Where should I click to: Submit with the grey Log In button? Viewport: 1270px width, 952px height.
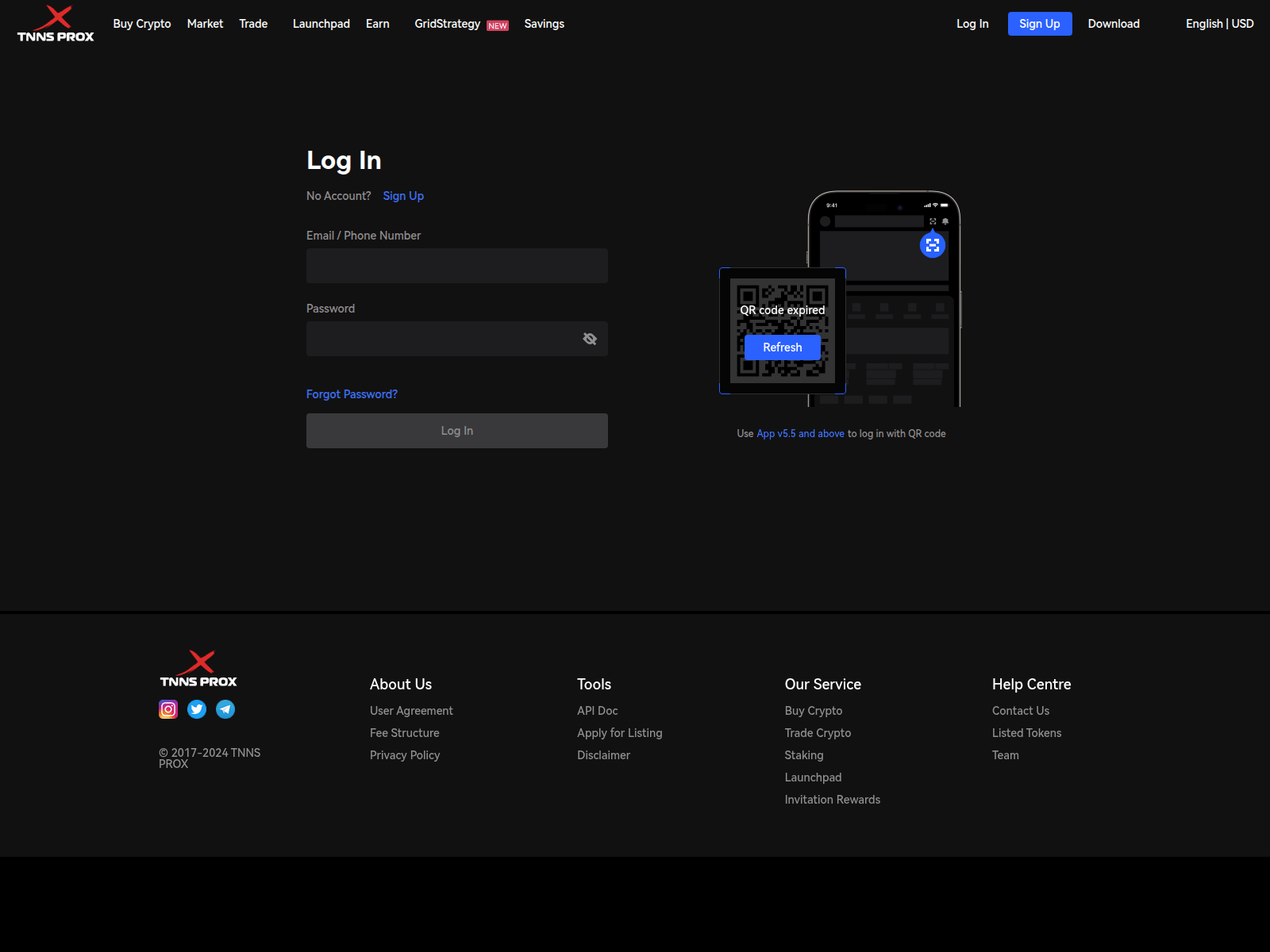(x=457, y=431)
